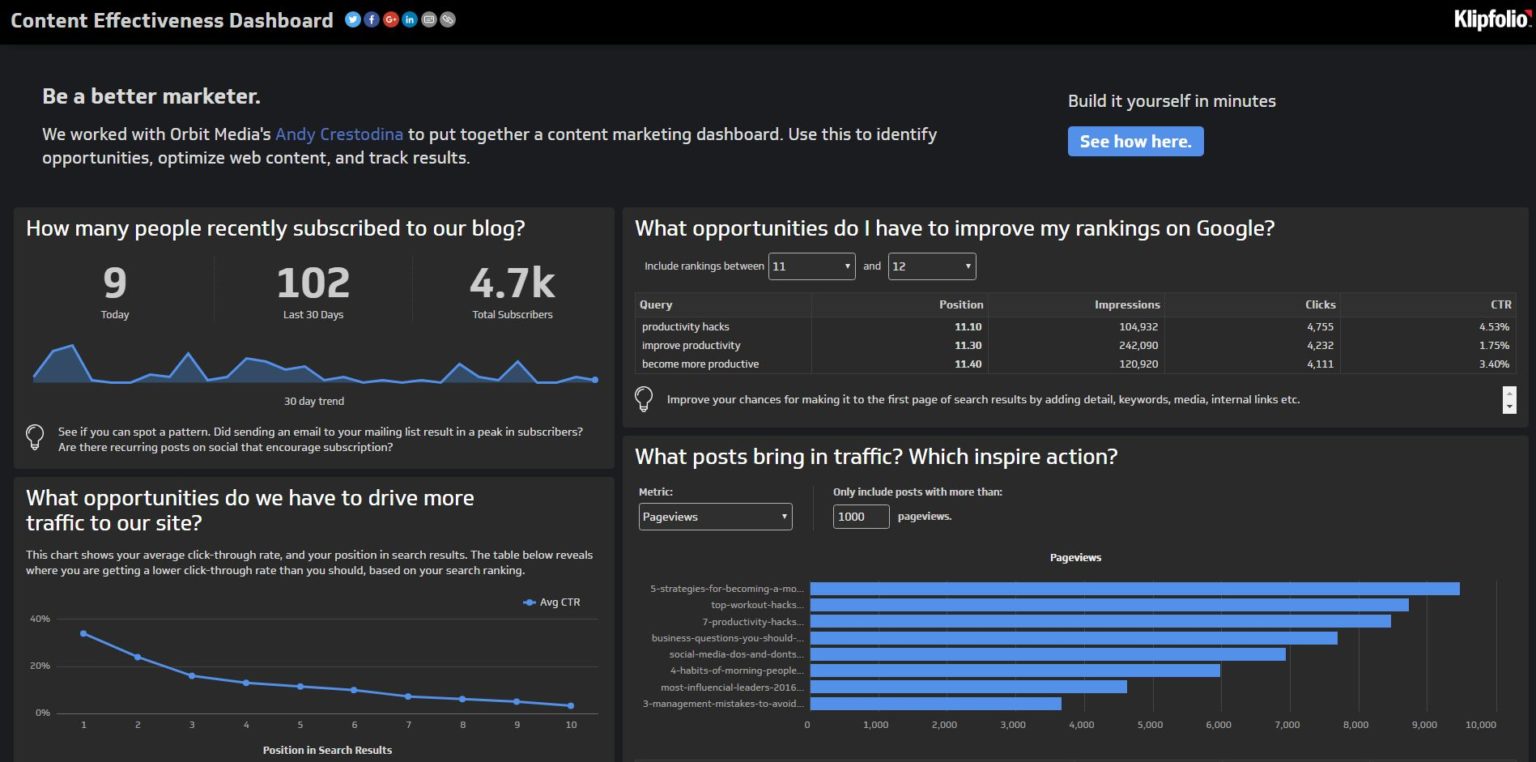Click the Google+ share icon
Viewport: 1536px width, 762px height.
pyautogui.click(x=390, y=19)
